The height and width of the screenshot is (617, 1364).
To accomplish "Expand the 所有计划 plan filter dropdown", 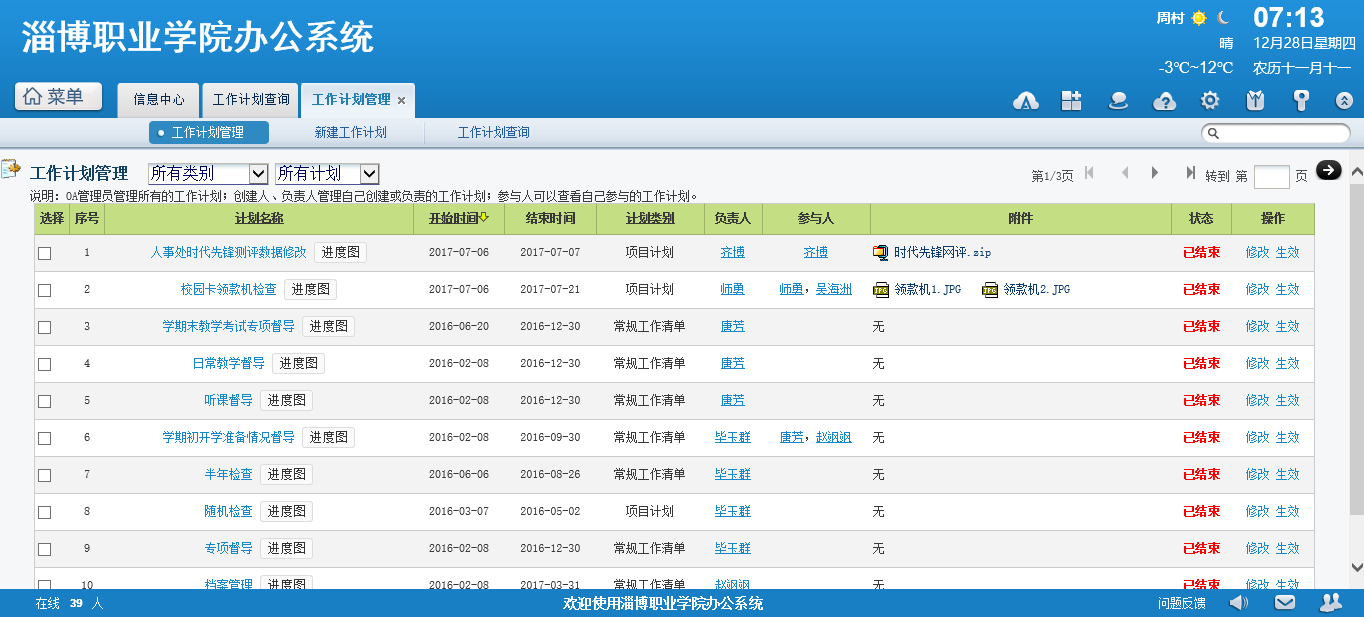I will tap(327, 173).
